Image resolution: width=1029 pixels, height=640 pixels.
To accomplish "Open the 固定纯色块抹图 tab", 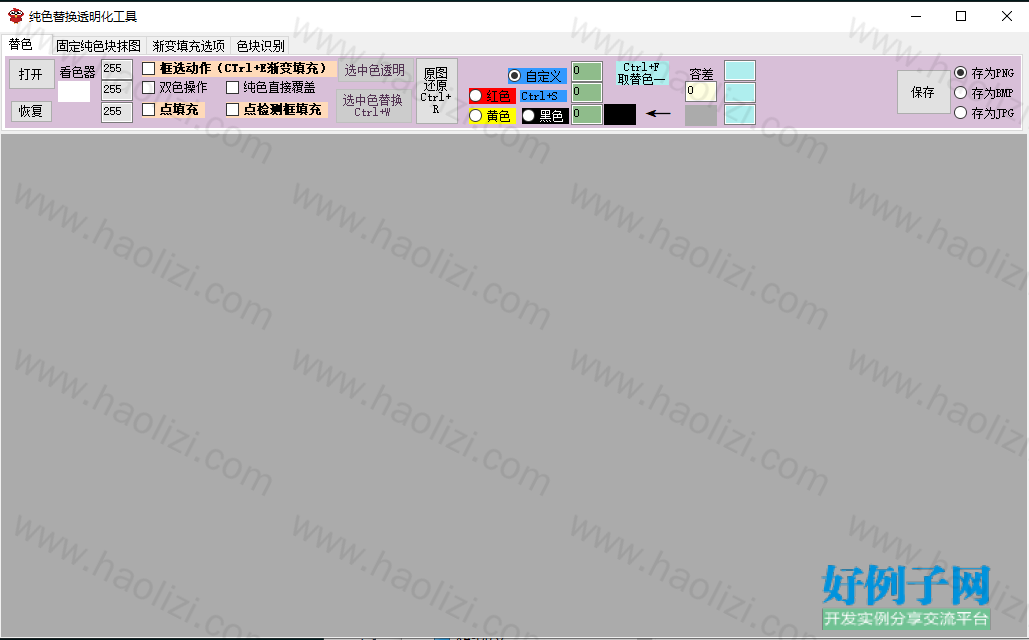I will [x=98, y=46].
